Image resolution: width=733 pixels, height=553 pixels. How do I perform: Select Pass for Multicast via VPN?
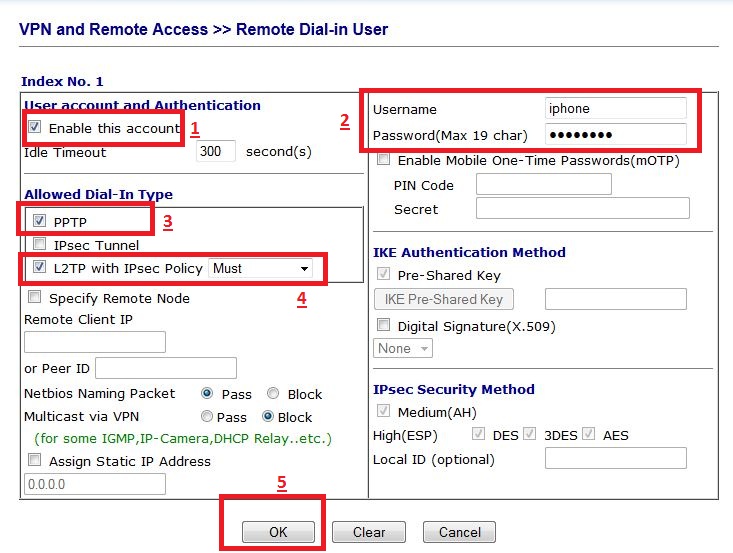point(207,417)
